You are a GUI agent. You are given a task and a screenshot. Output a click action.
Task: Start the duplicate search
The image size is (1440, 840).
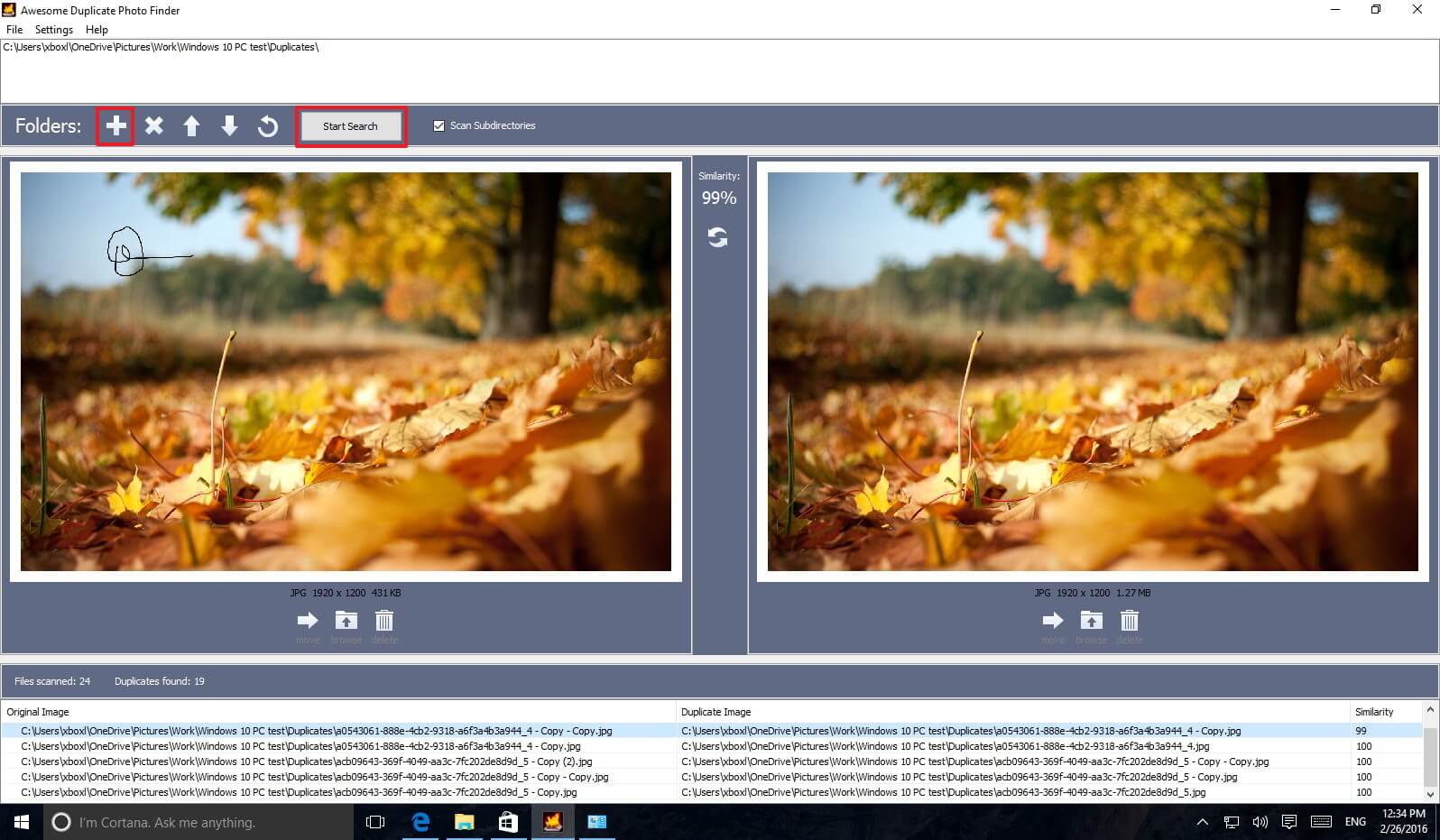[x=351, y=126]
